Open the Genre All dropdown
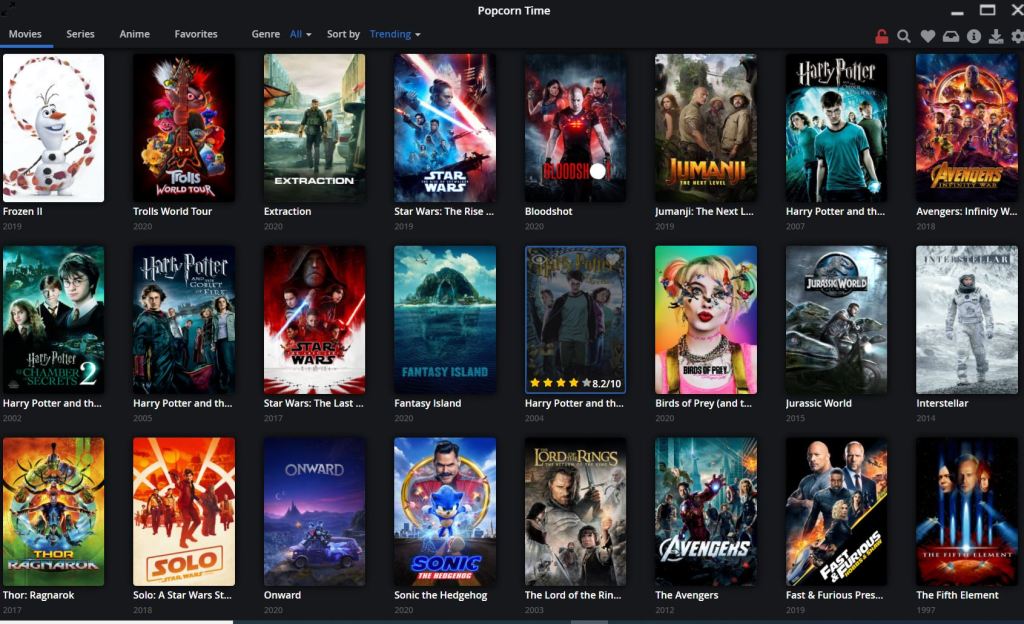Viewport: 1024px width, 624px height. click(298, 33)
